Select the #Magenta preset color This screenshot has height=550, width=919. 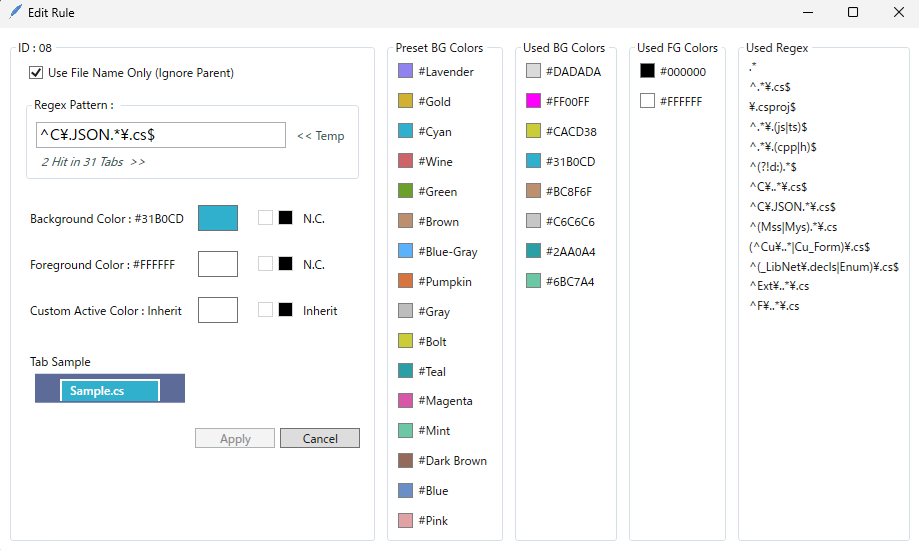click(x=435, y=400)
